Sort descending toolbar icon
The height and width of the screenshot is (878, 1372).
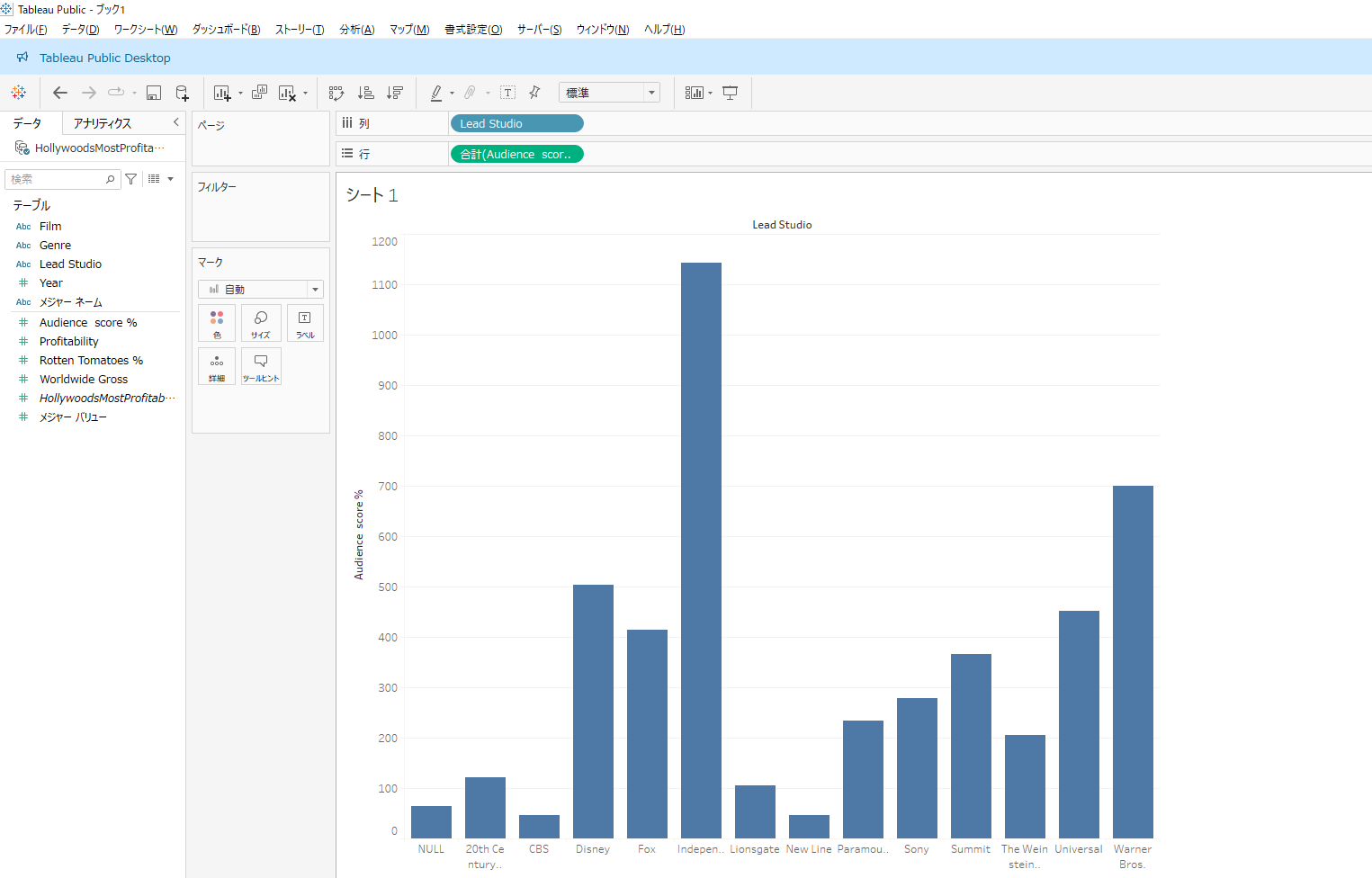click(x=394, y=93)
